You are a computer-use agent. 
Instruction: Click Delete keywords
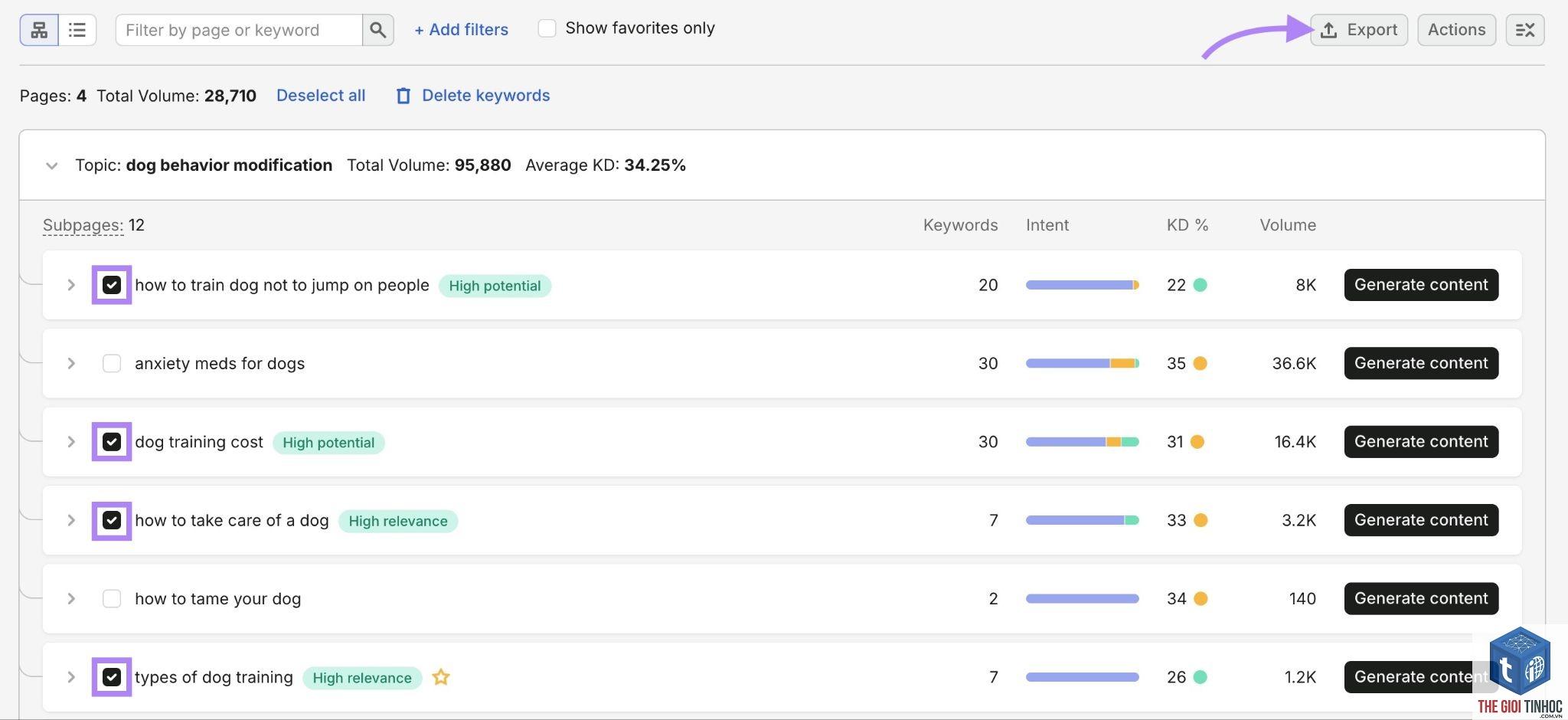coord(485,96)
